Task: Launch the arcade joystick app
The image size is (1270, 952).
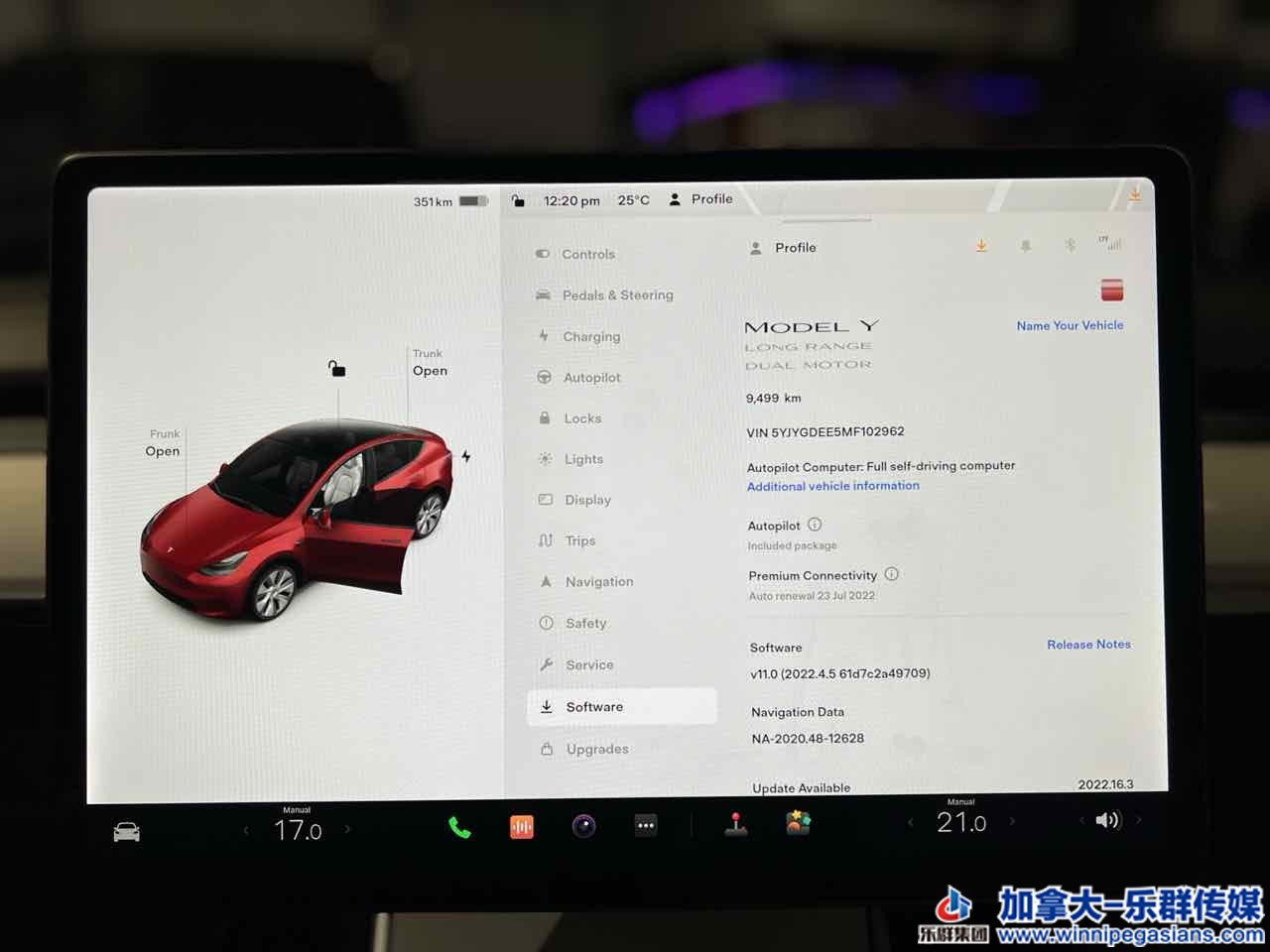Action: 736,824
